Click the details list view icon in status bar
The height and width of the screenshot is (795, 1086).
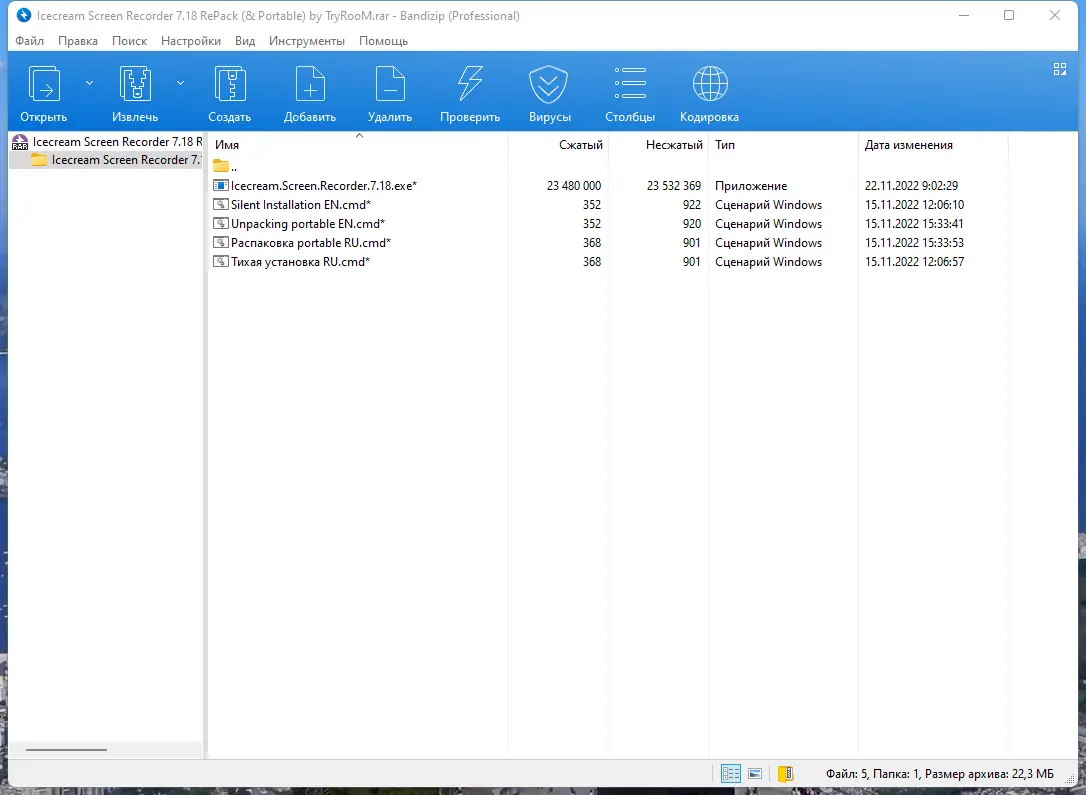pyautogui.click(x=731, y=774)
